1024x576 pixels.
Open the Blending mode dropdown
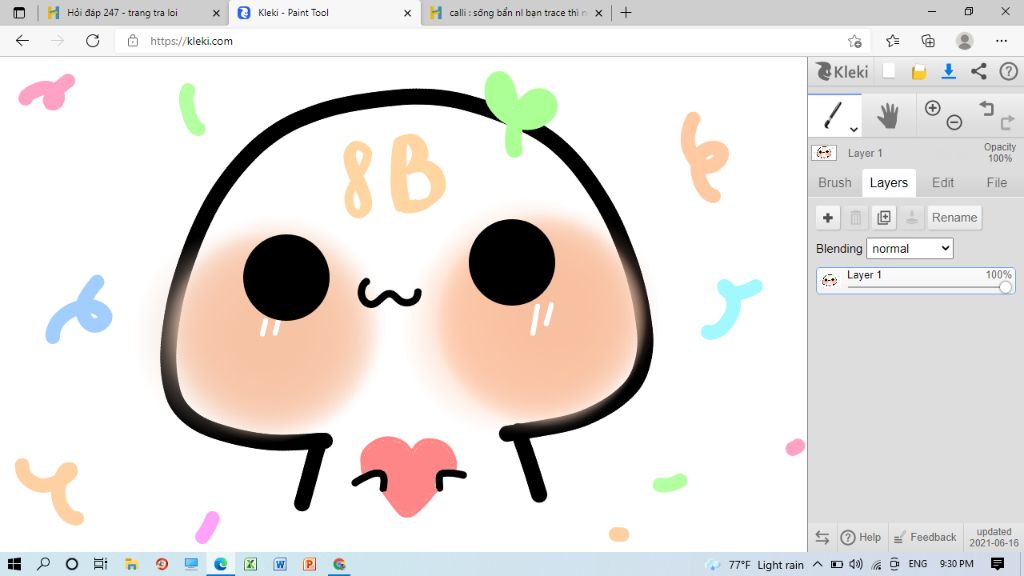tap(910, 248)
